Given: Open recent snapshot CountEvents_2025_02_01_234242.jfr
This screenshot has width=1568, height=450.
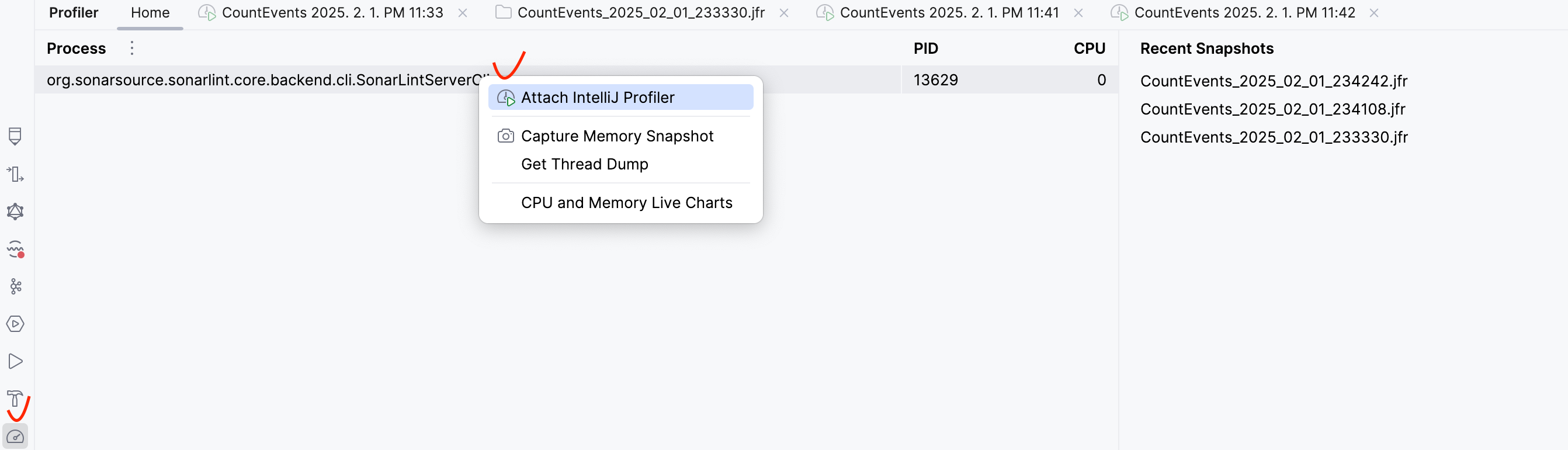Looking at the screenshot, I should click(x=1274, y=81).
